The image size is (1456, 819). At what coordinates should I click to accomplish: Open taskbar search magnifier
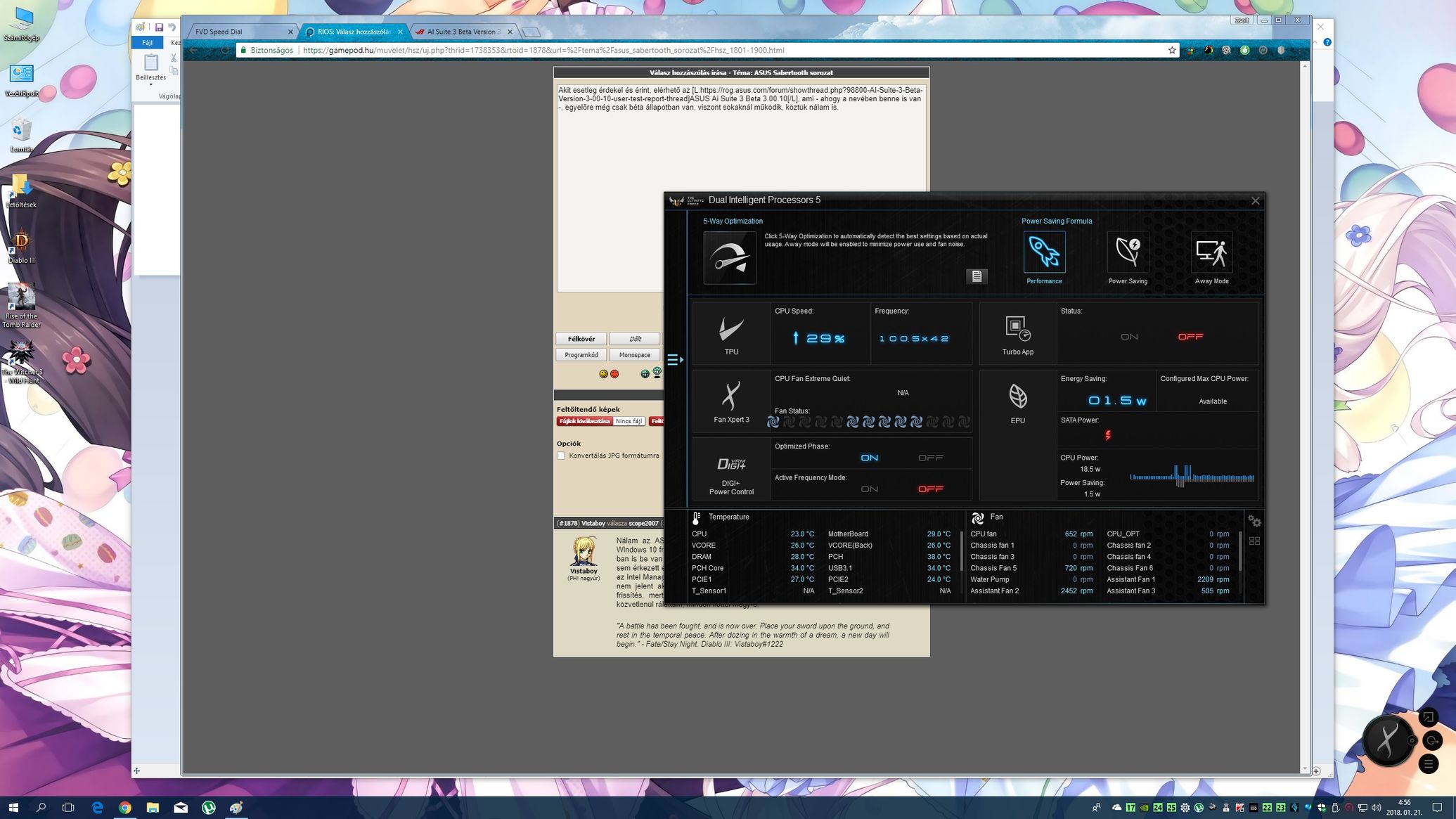(41, 808)
